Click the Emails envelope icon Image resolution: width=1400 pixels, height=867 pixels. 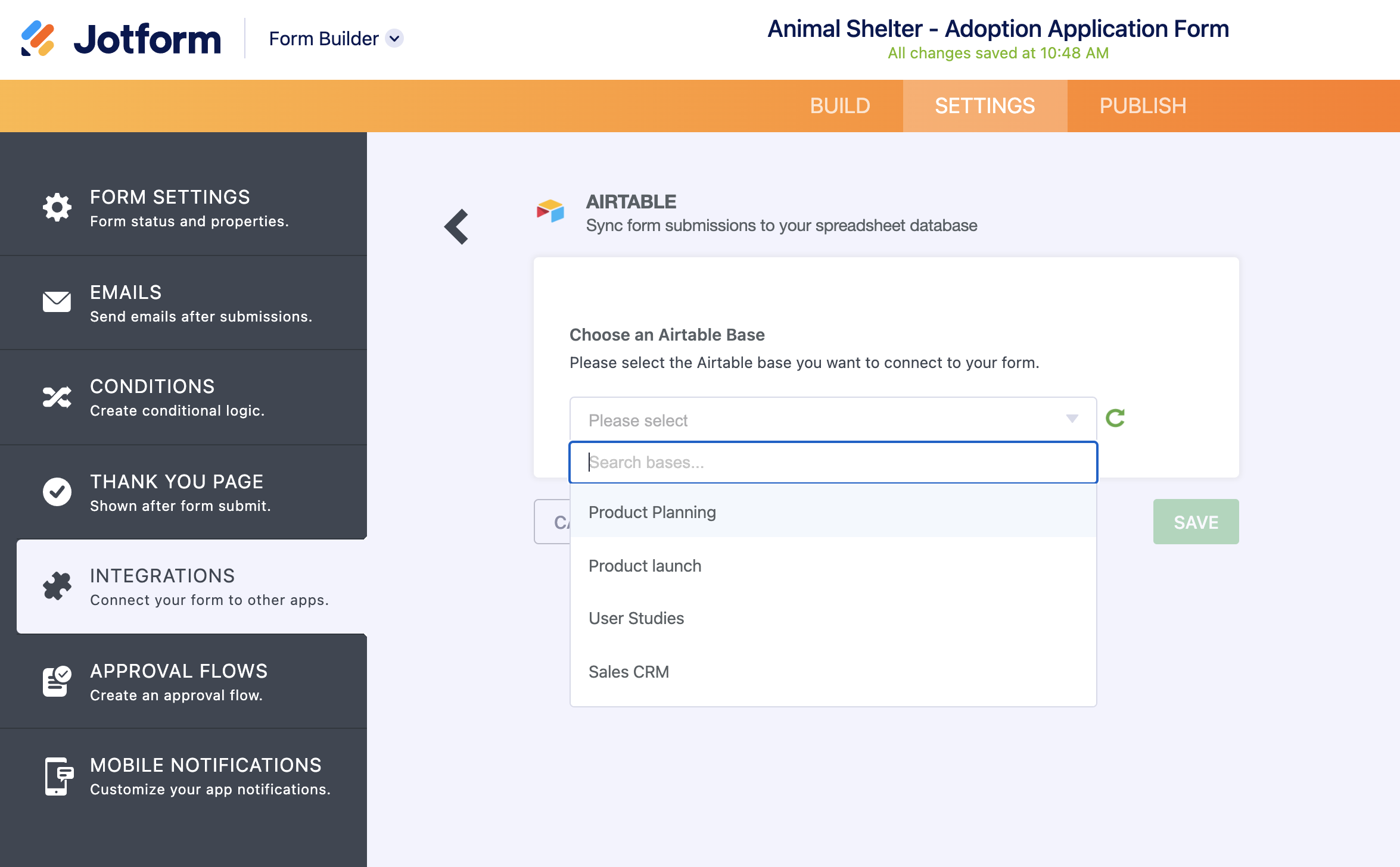tap(57, 302)
